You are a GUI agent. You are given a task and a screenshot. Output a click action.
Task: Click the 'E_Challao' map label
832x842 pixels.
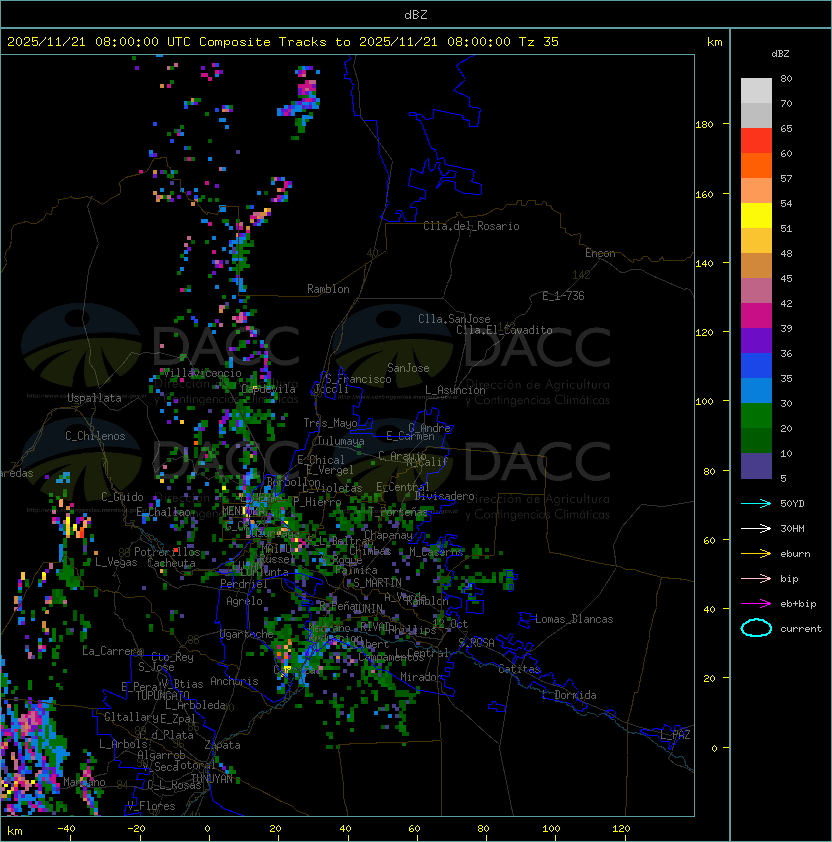[x=163, y=512]
